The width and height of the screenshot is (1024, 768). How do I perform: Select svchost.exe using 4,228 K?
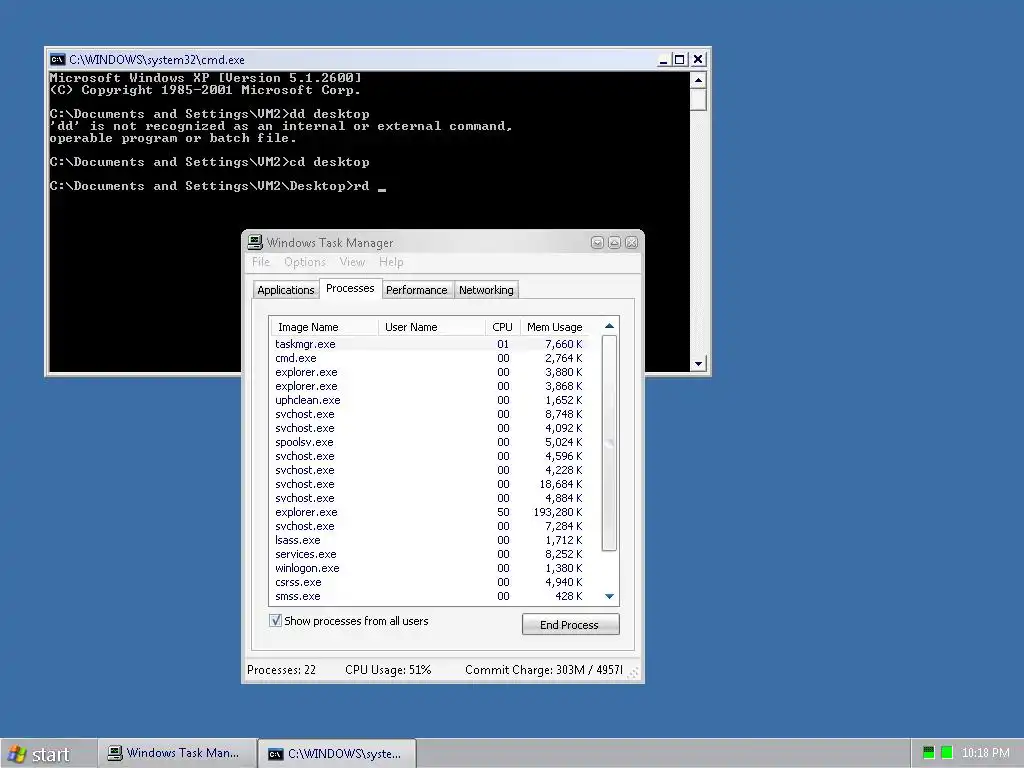429,470
